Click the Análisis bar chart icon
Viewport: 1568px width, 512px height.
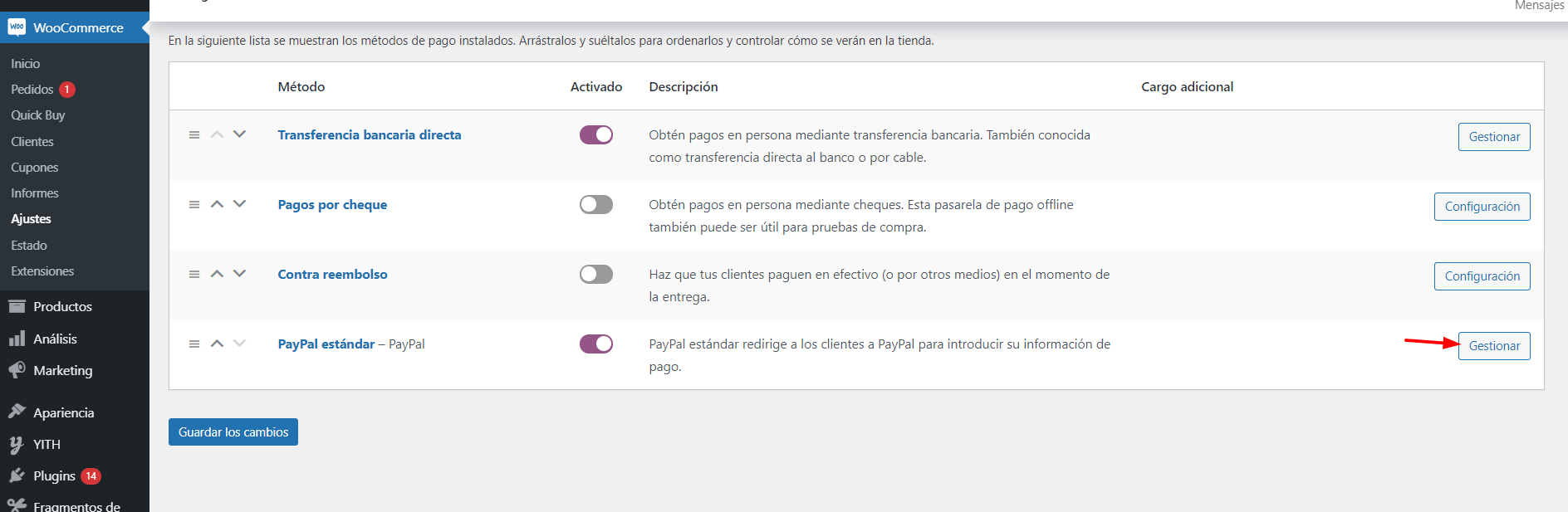point(17,339)
